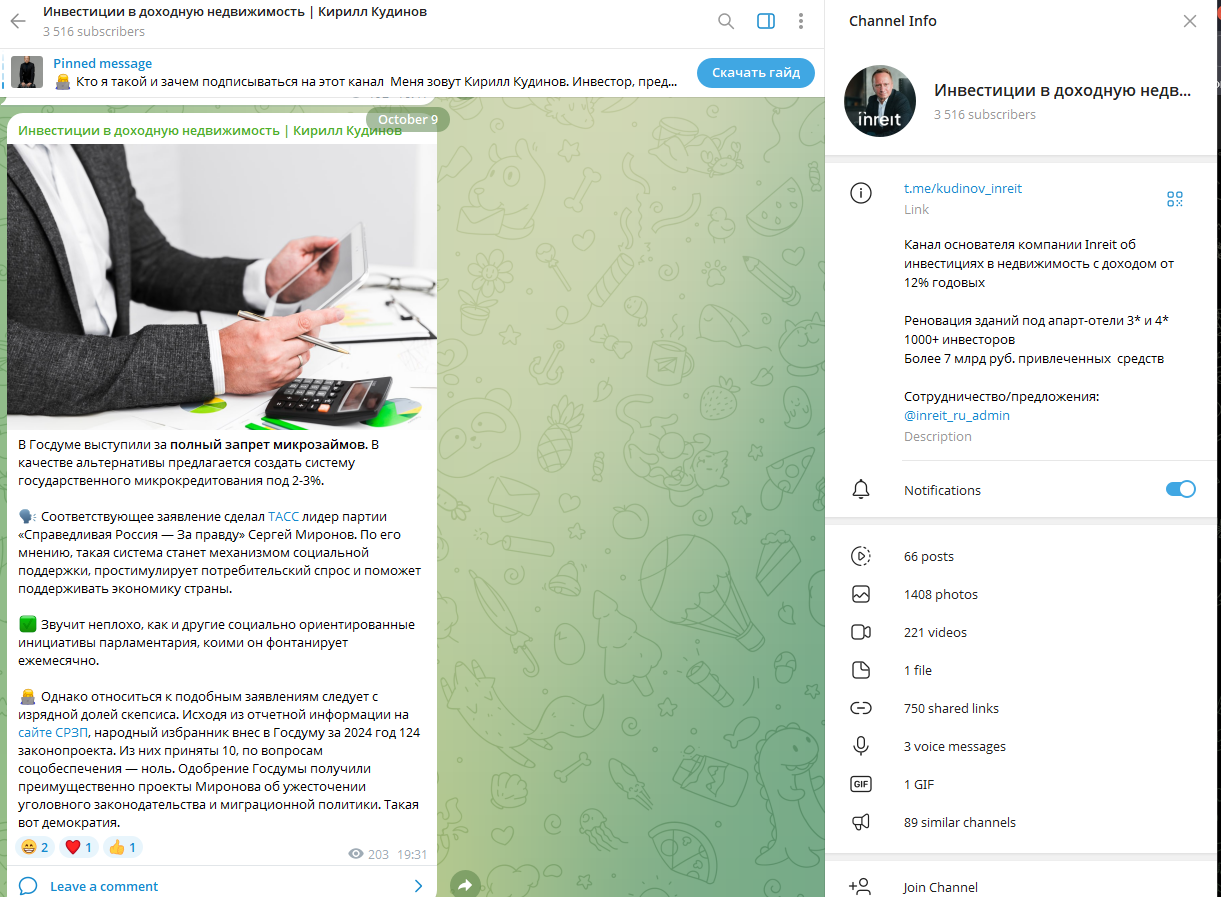Toggle the thumbs up reaction
Image resolution: width=1221 pixels, height=897 pixels.
[123, 848]
